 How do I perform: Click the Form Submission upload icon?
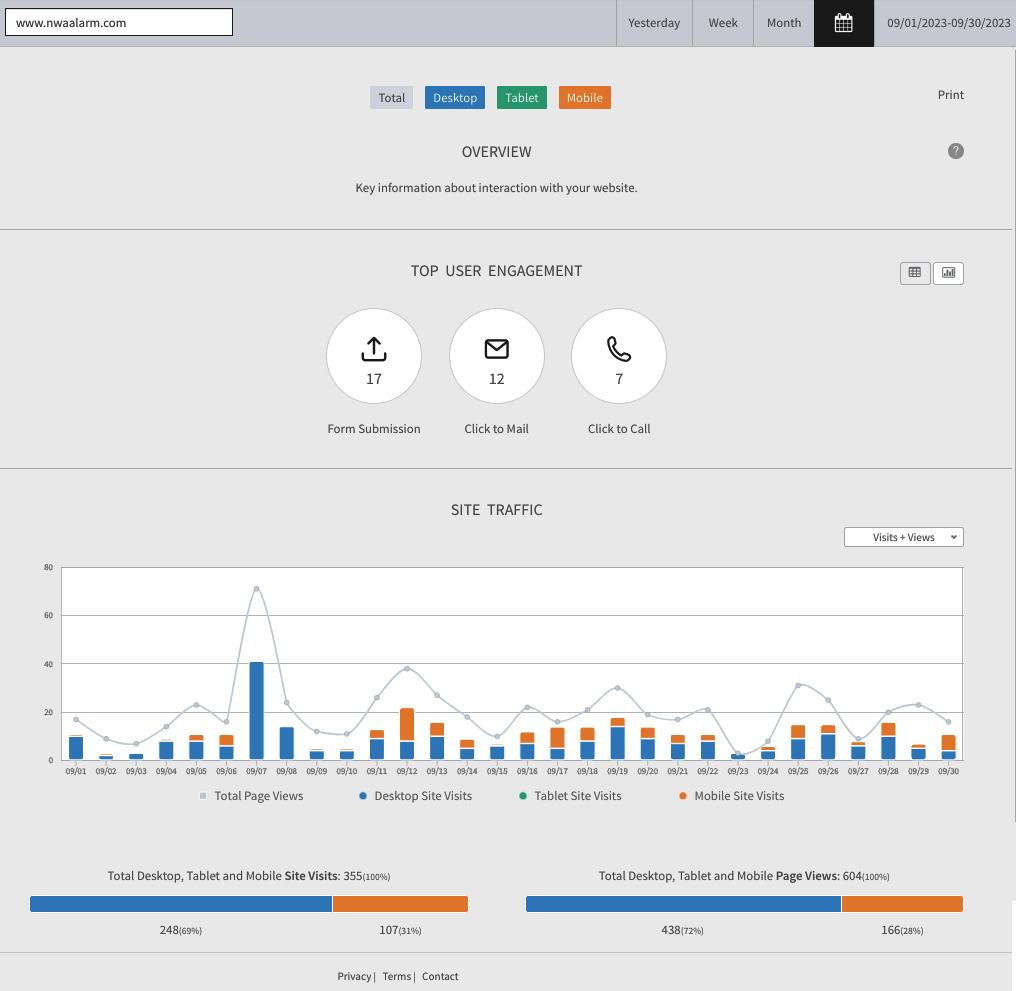click(x=373, y=349)
